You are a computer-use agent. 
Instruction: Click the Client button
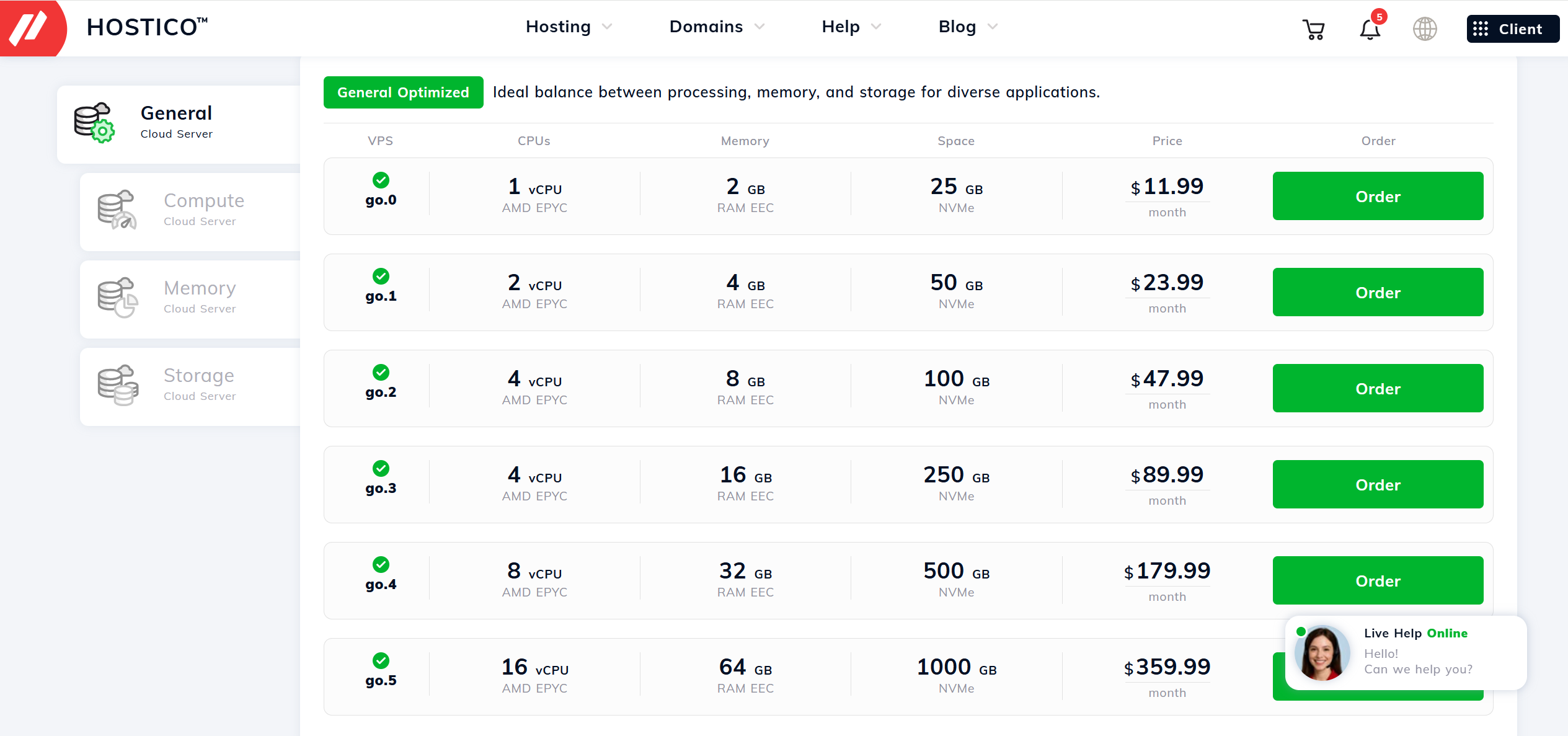[1513, 29]
